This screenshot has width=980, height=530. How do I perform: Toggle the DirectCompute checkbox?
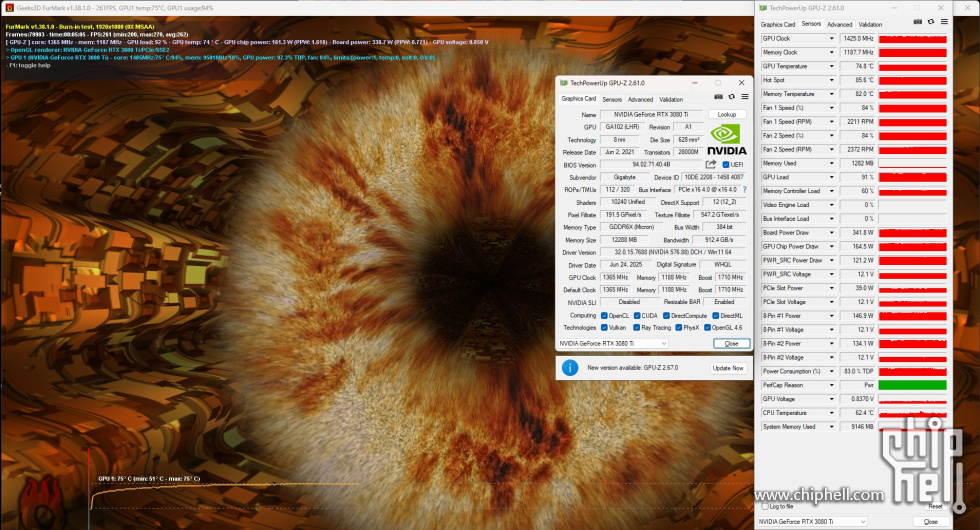(x=666, y=316)
